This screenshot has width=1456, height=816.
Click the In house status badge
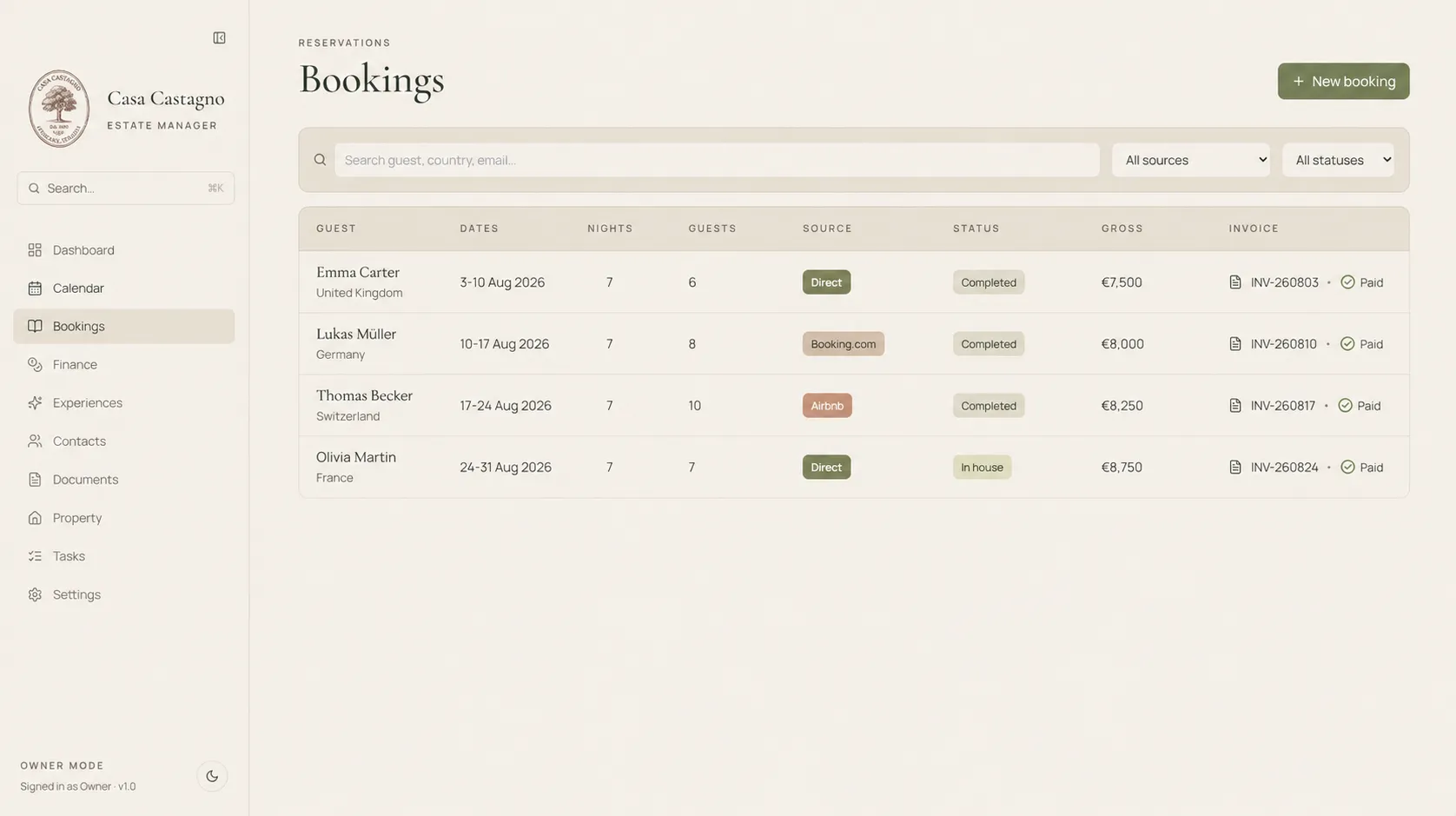tap(982, 468)
